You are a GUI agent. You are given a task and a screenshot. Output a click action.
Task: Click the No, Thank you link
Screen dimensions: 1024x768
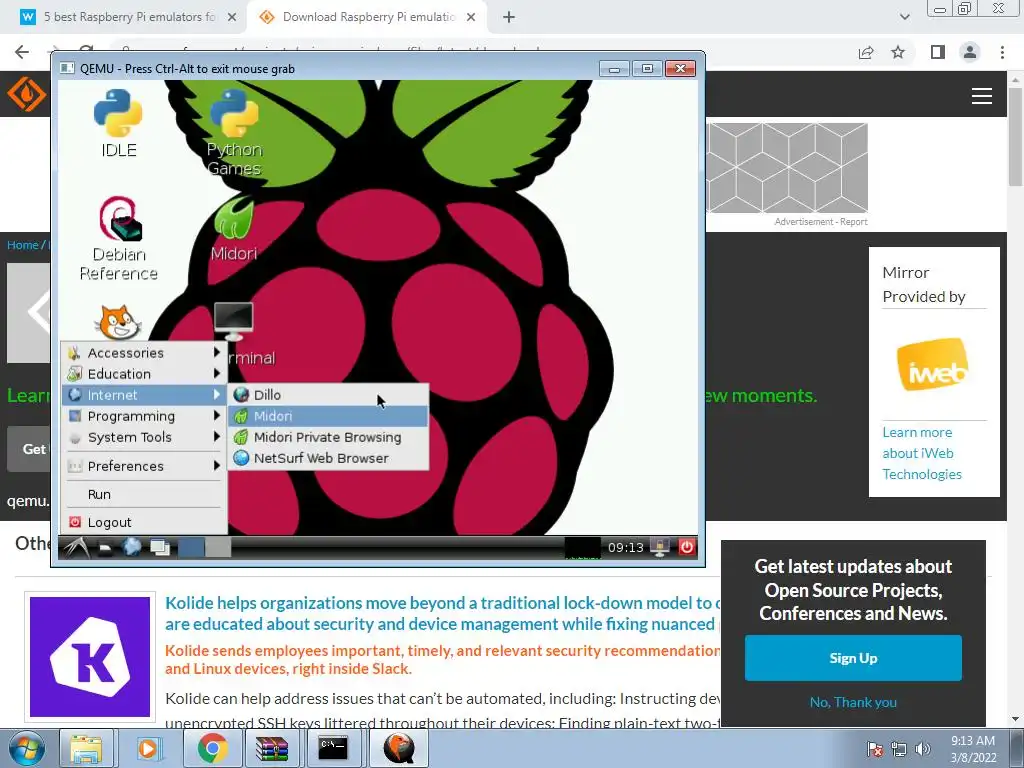tap(853, 702)
